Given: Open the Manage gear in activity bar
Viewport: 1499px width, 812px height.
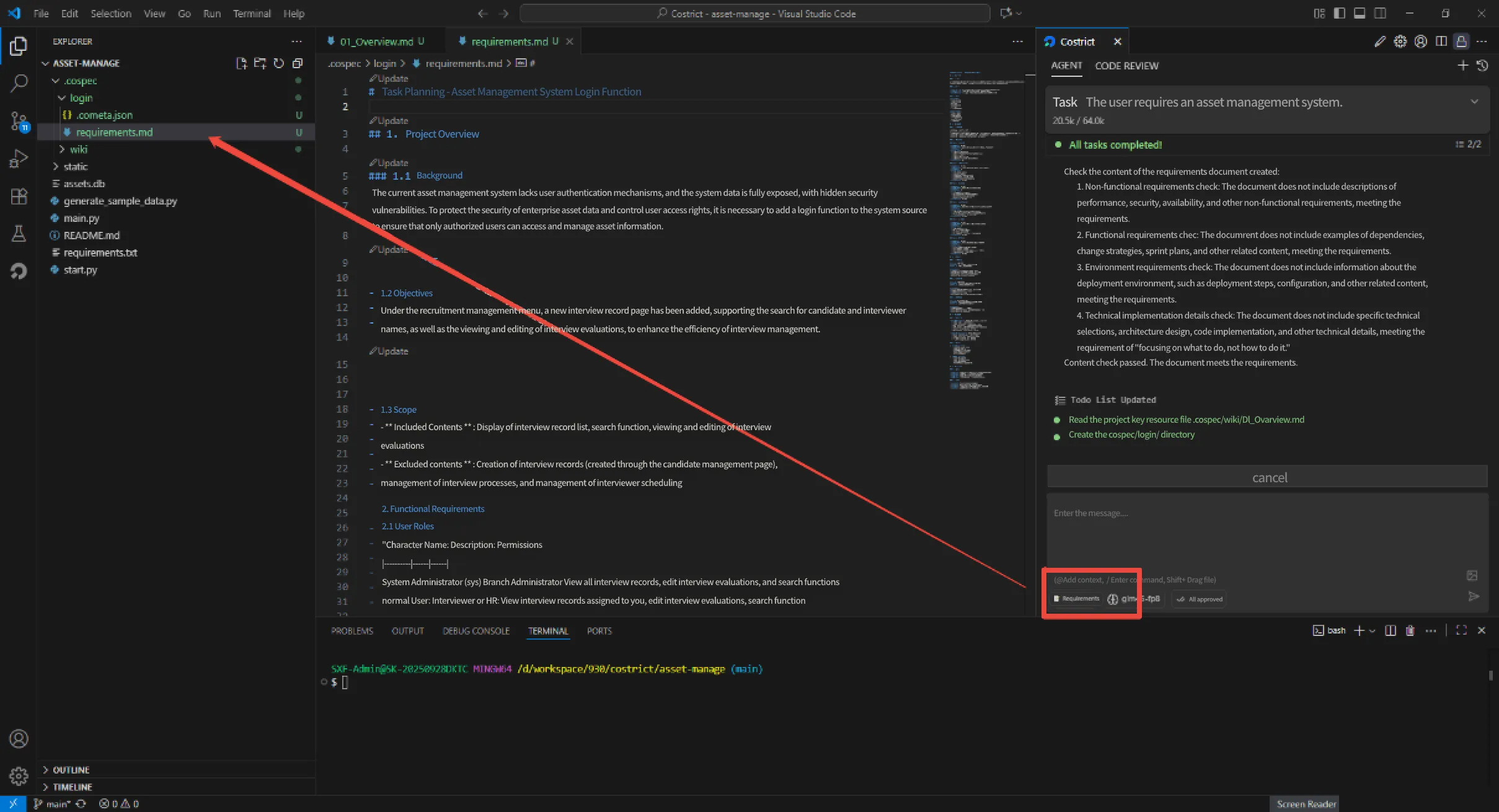Looking at the screenshot, I should [x=19, y=775].
